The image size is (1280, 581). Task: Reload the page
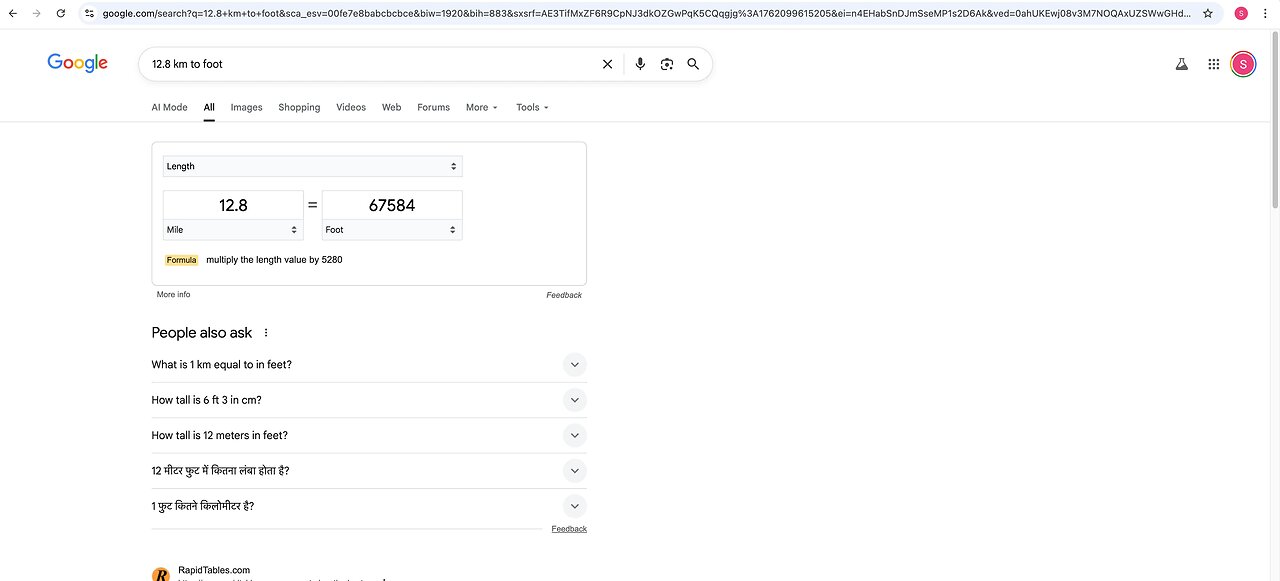61,13
